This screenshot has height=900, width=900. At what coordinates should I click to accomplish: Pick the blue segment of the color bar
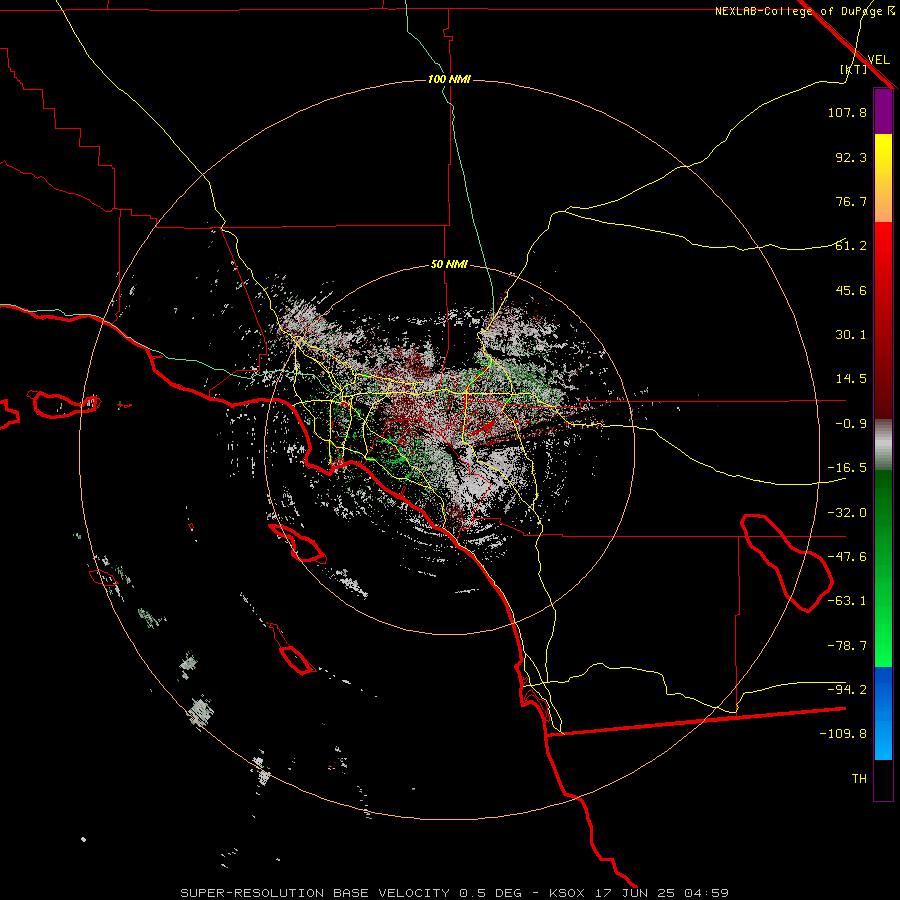(x=883, y=713)
